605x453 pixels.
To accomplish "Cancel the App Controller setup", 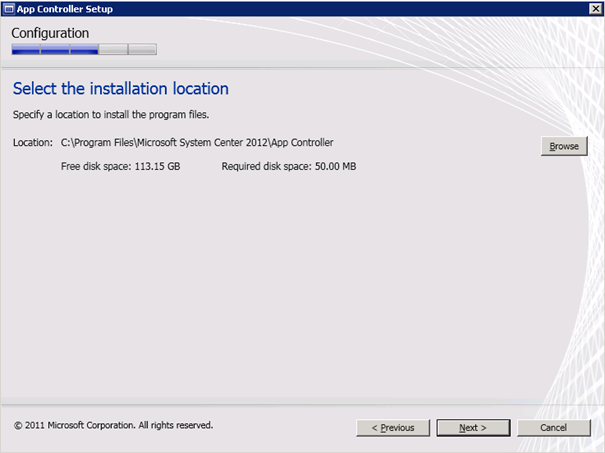I will [553, 428].
